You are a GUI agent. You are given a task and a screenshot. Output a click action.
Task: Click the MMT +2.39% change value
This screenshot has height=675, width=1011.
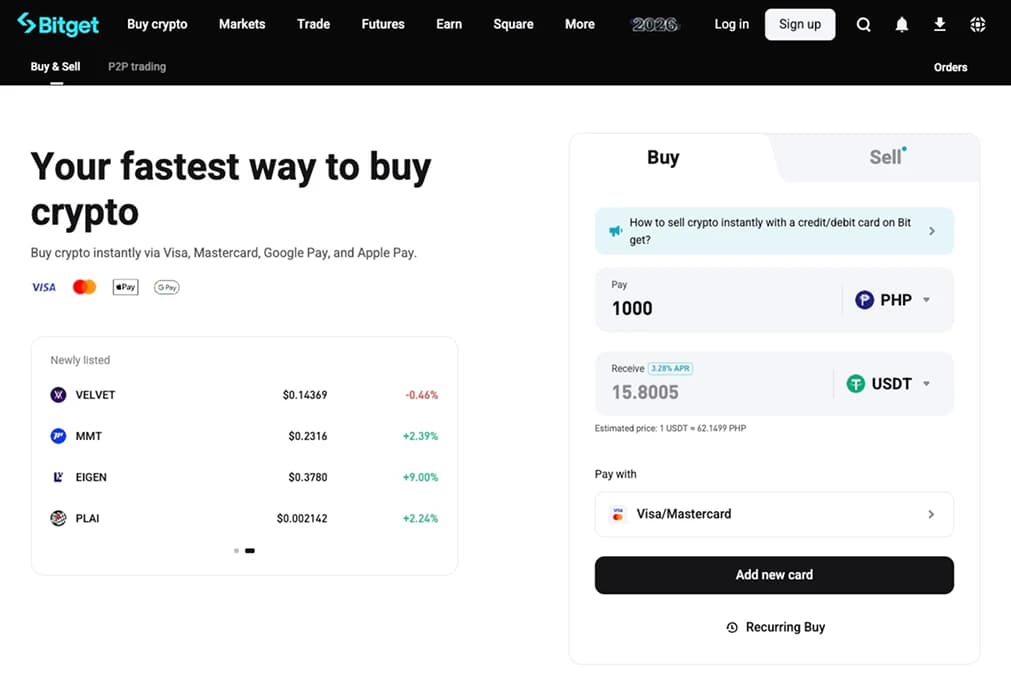point(420,436)
